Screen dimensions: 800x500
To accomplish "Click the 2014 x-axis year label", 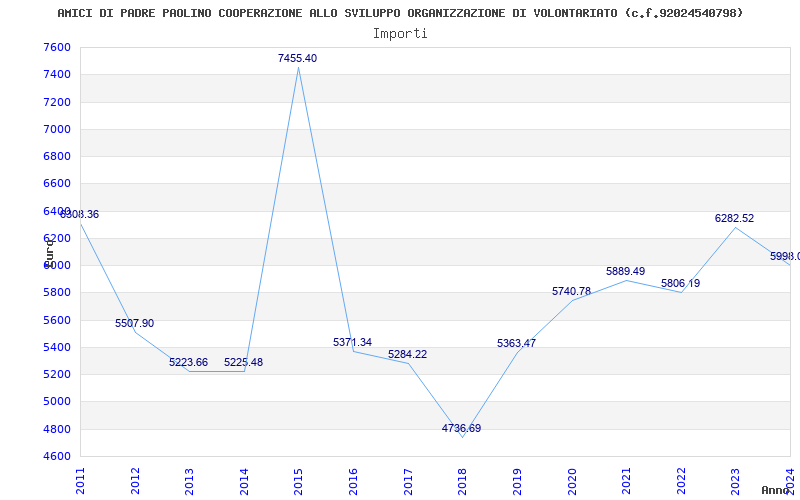I will [x=244, y=481].
